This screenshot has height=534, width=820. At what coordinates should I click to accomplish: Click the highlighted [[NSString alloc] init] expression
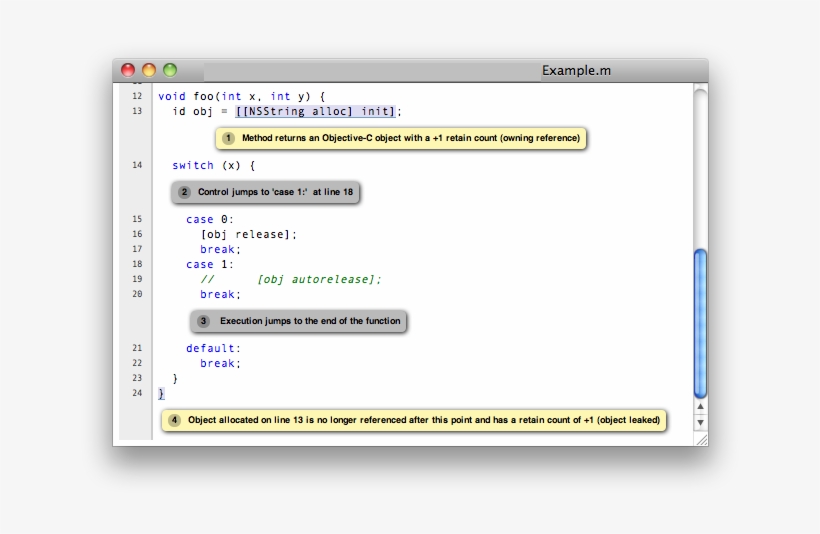316,112
